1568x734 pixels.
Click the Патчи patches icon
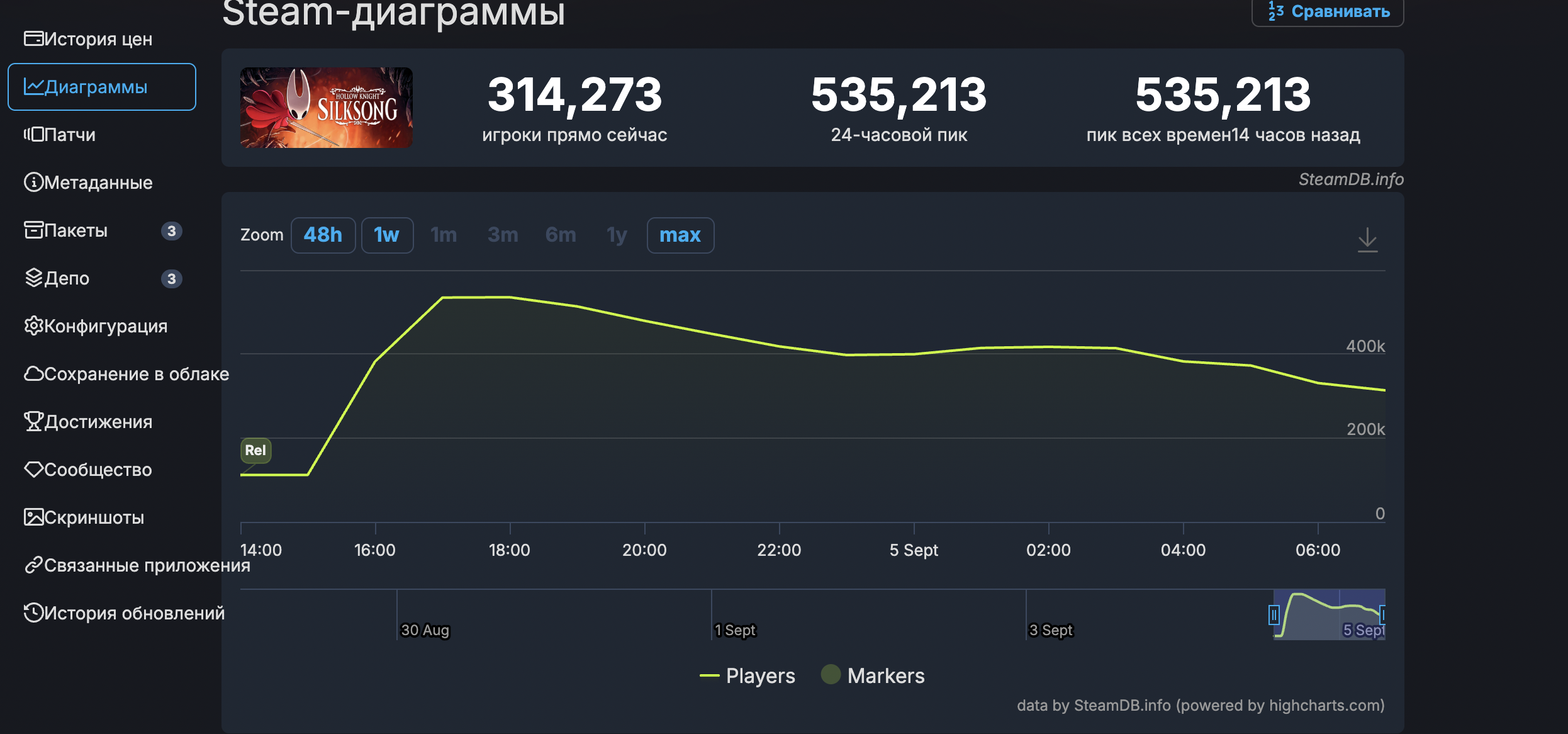[33, 135]
